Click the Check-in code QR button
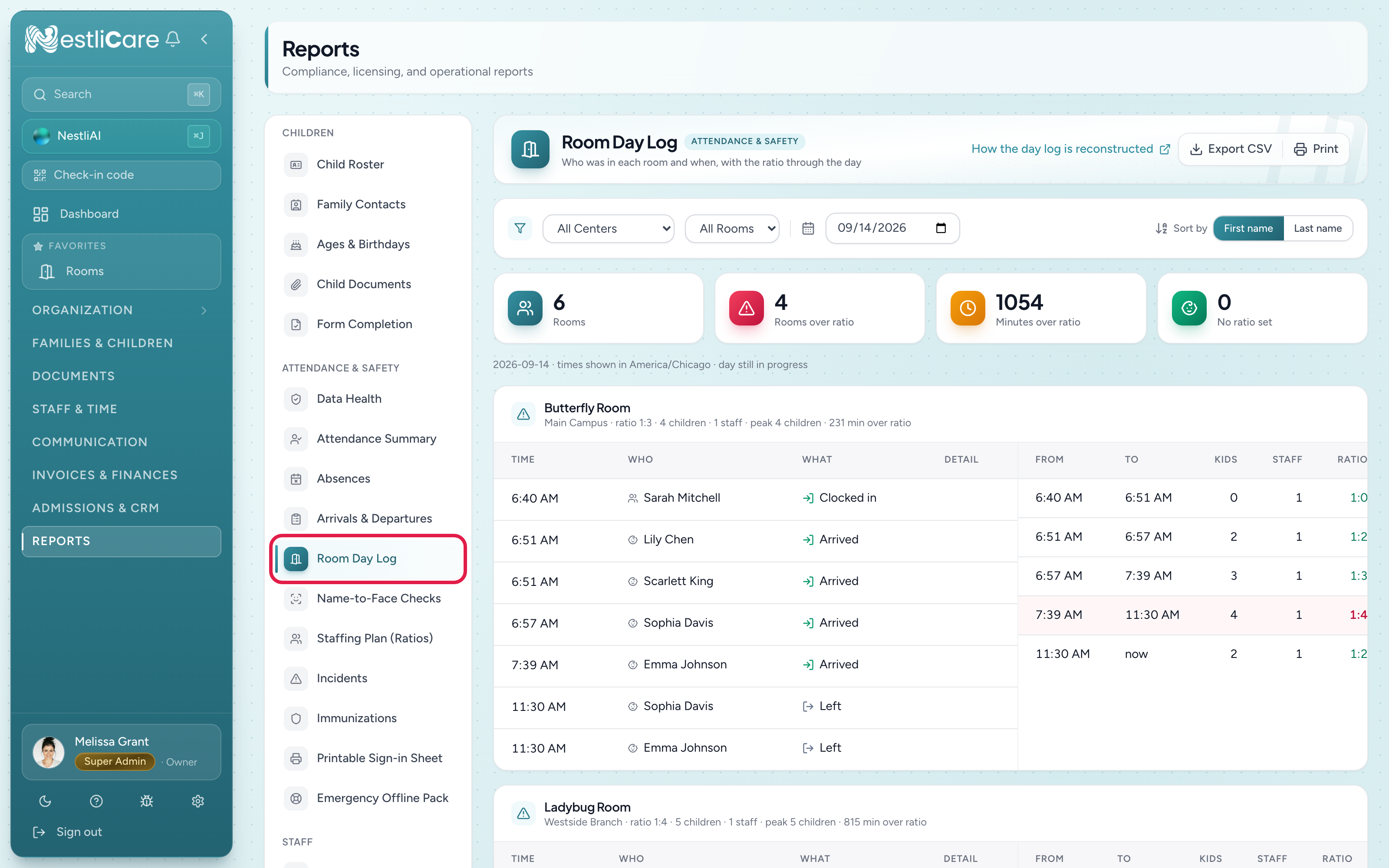The image size is (1389, 868). 121,175
